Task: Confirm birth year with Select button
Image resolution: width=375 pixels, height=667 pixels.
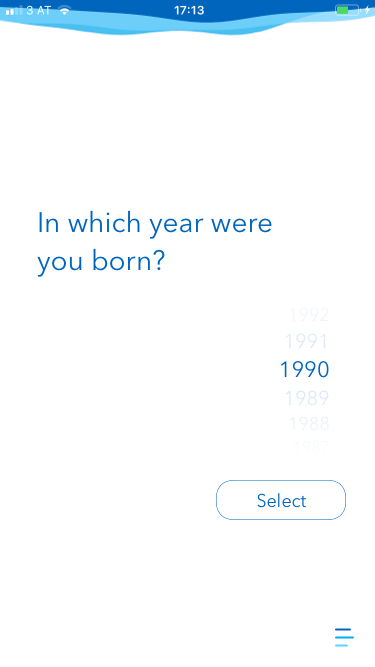Action: 281,500
